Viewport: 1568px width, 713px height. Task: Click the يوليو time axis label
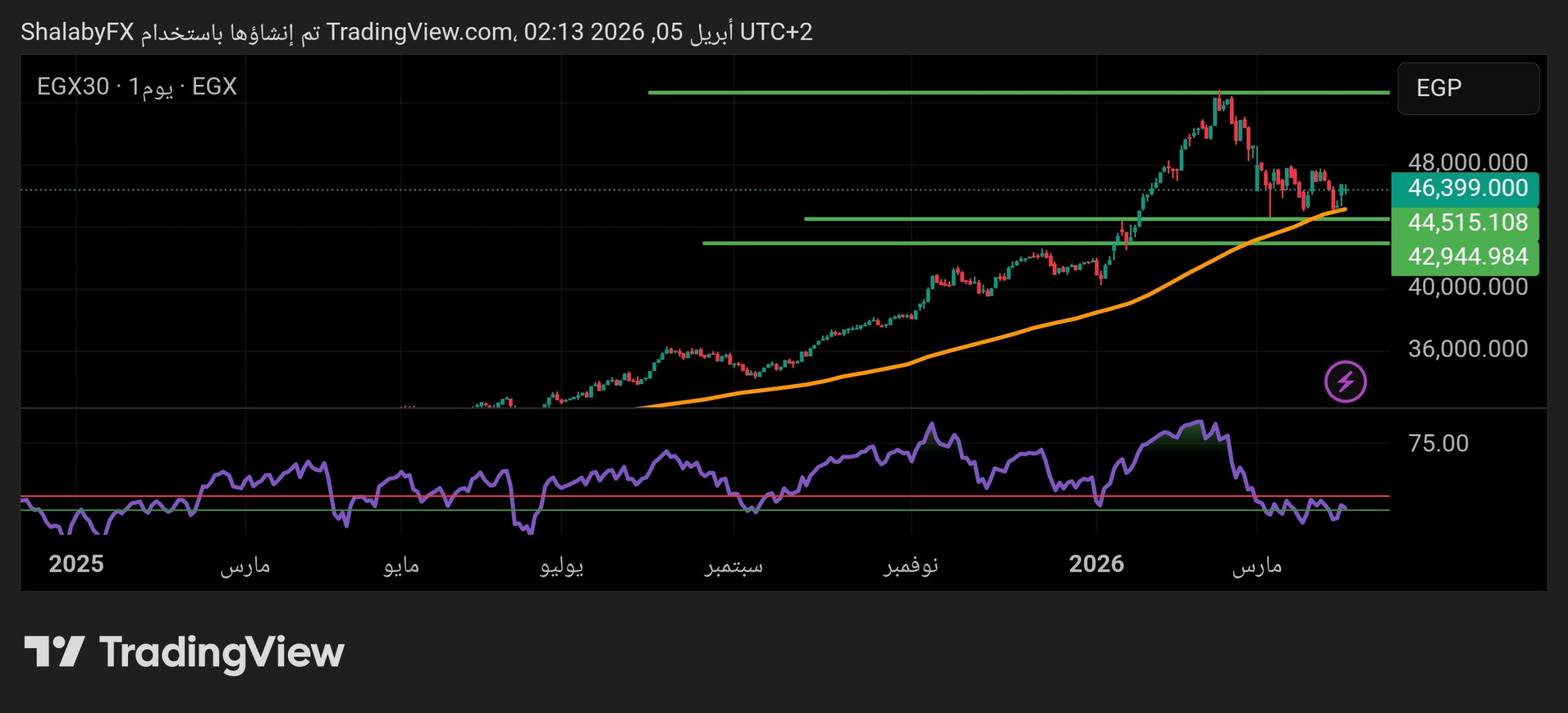(x=561, y=565)
